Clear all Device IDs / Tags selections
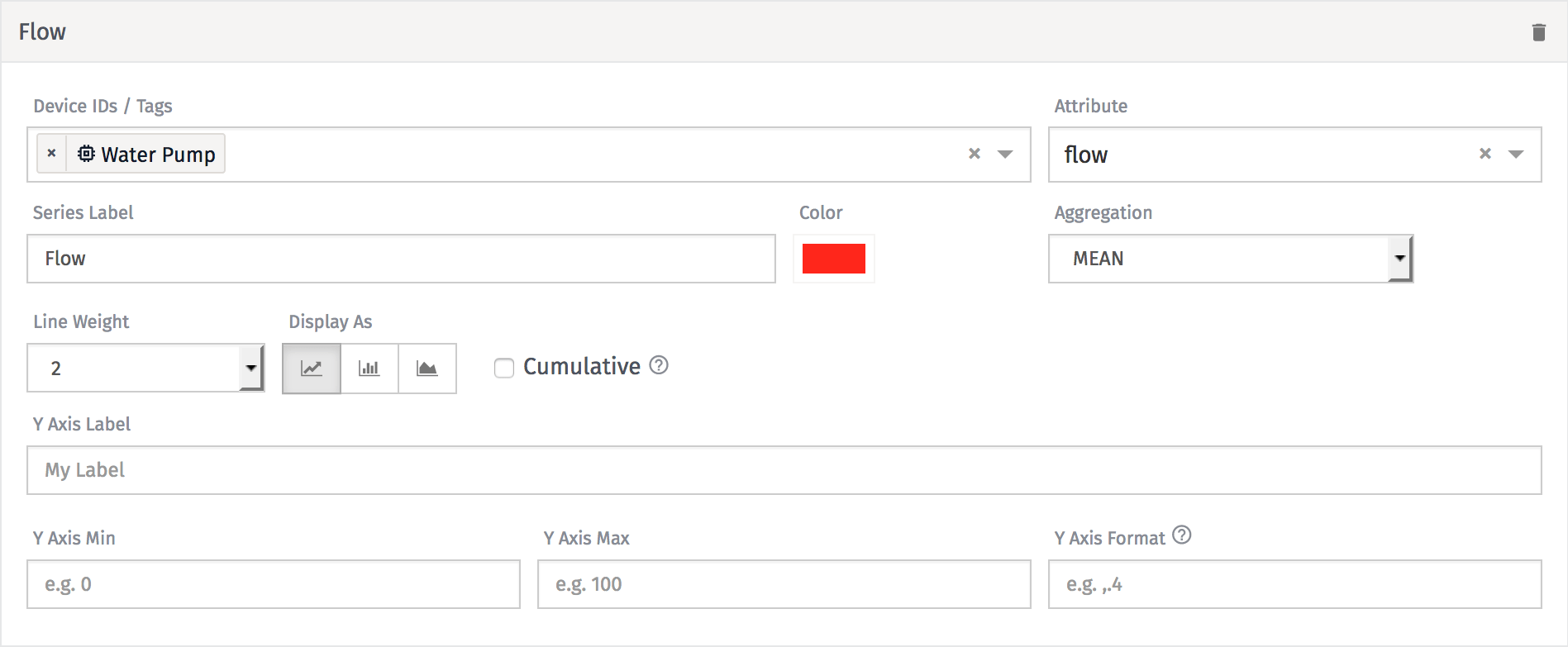 975,154
